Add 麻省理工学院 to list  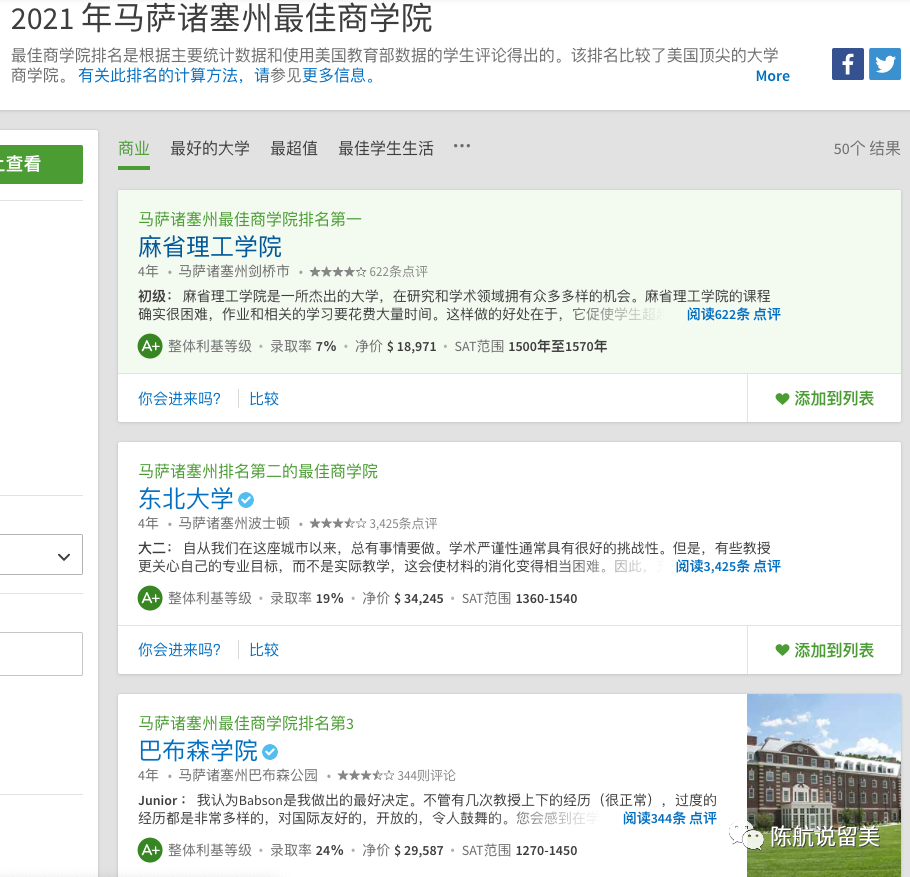click(825, 399)
